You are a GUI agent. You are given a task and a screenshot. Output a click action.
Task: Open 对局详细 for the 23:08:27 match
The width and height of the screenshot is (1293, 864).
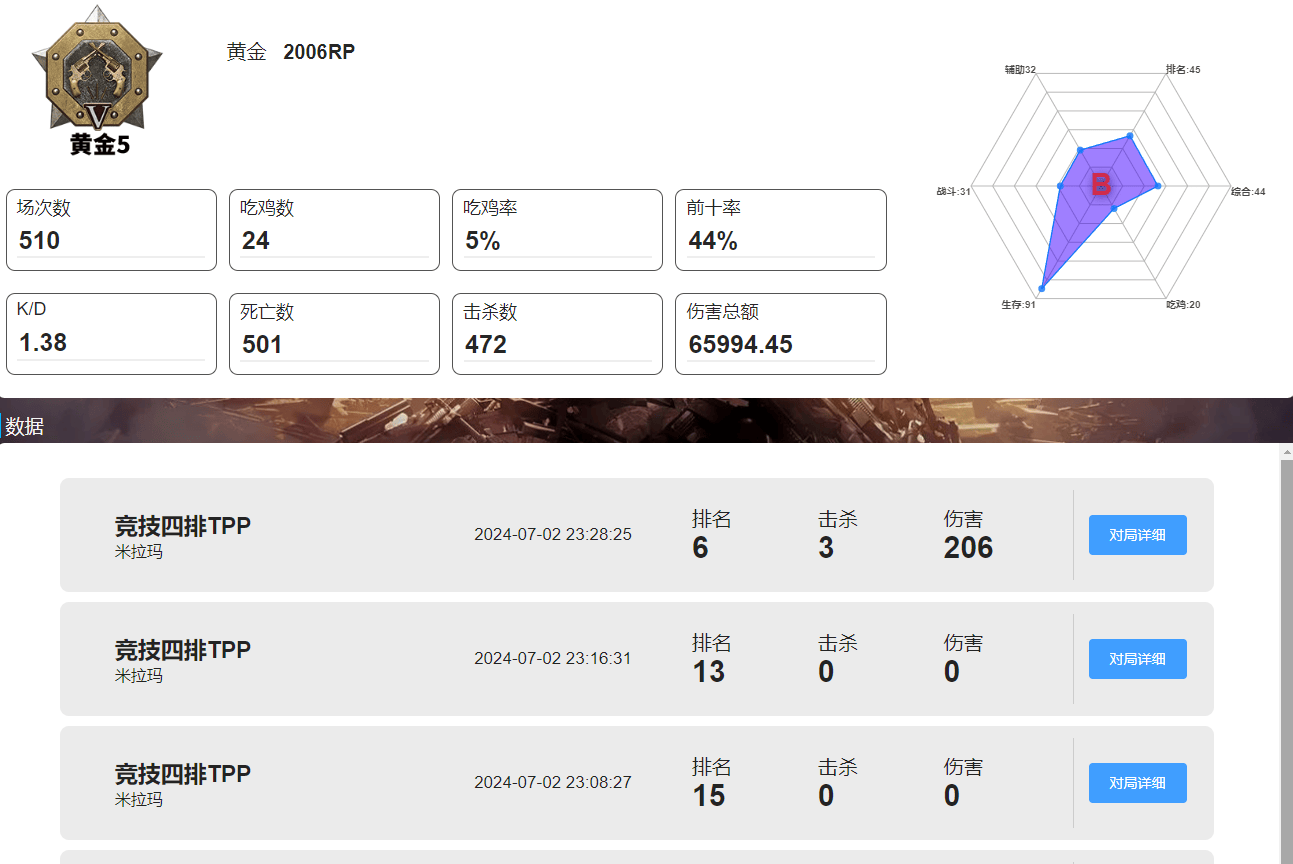pos(1137,783)
